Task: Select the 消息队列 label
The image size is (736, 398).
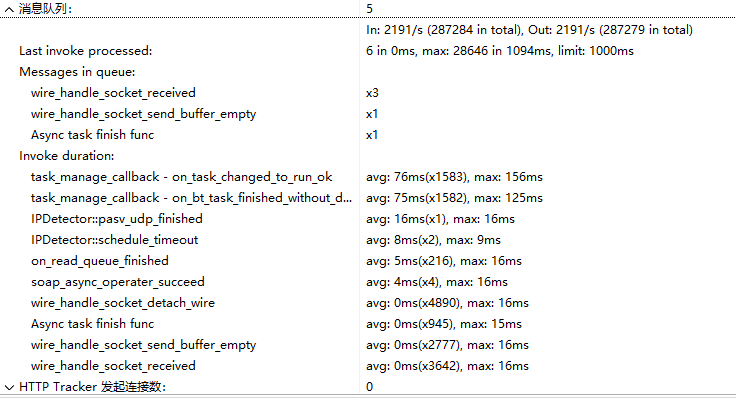Action: 46,8
